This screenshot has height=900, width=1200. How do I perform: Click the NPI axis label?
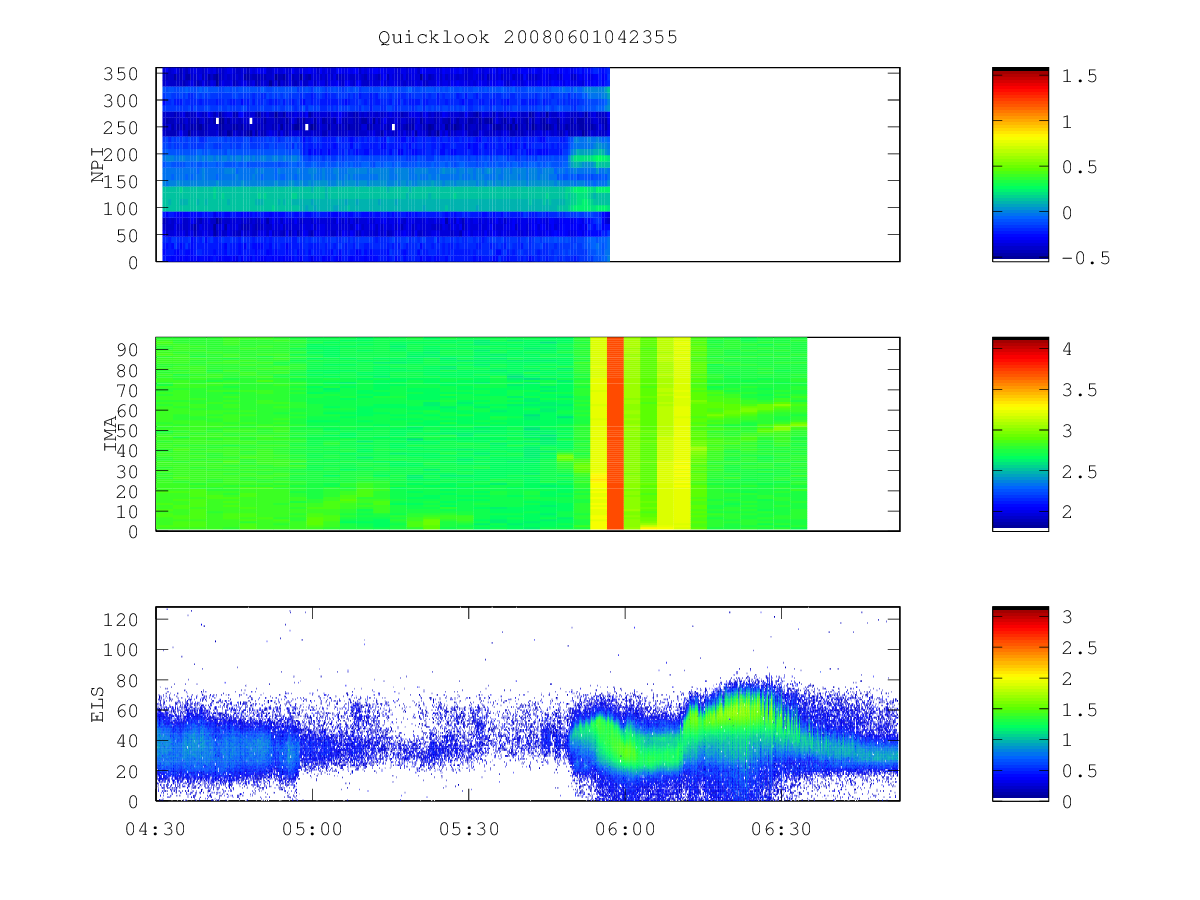98,165
